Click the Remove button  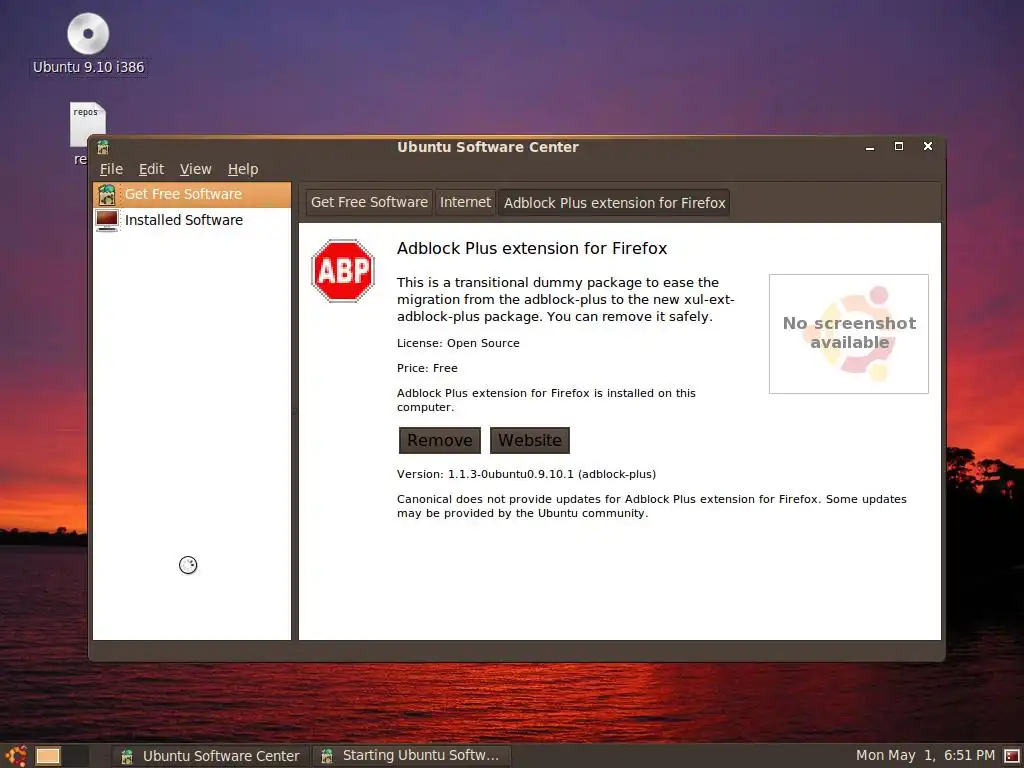point(440,440)
